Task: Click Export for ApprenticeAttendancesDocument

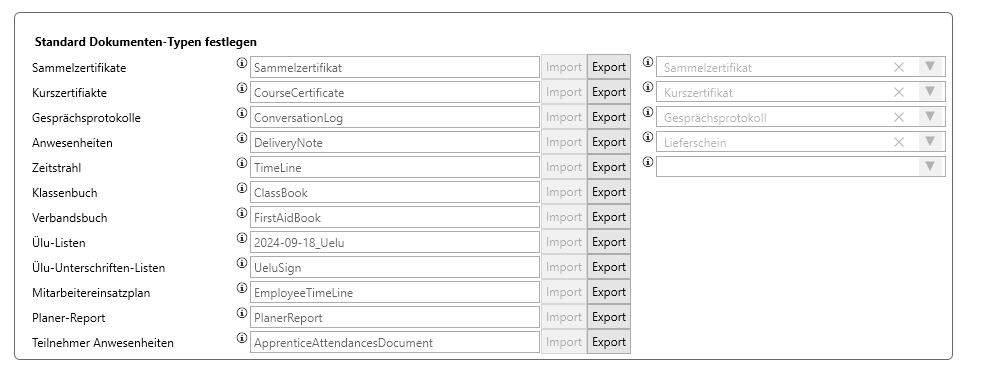Action: [609, 342]
